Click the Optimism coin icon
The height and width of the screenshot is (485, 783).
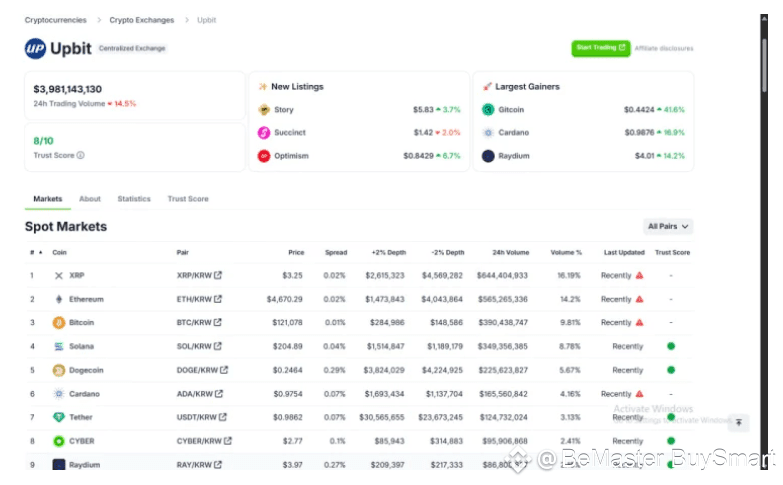[x=264, y=156]
